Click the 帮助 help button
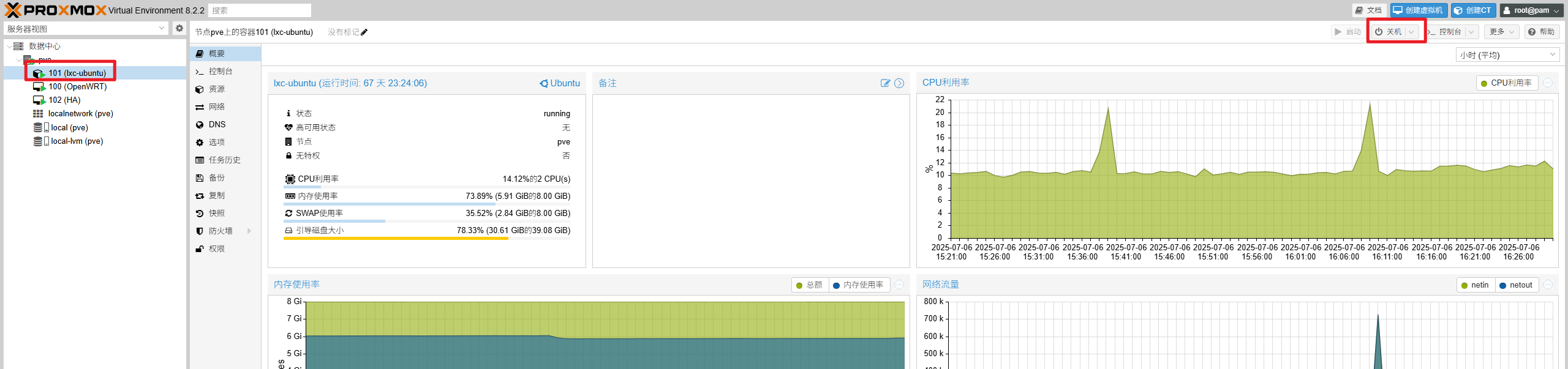This screenshot has width=1568, height=369. [x=1542, y=32]
